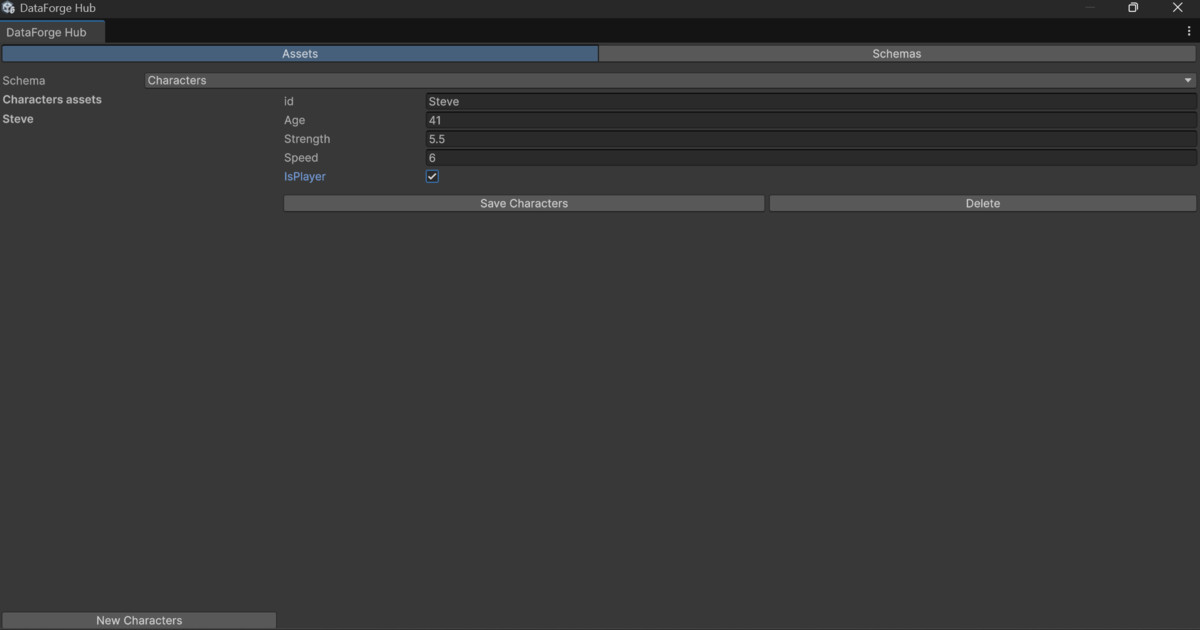This screenshot has width=1200, height=630.
Task: Switch to the Schemas tab
Action: coord(896,53)
